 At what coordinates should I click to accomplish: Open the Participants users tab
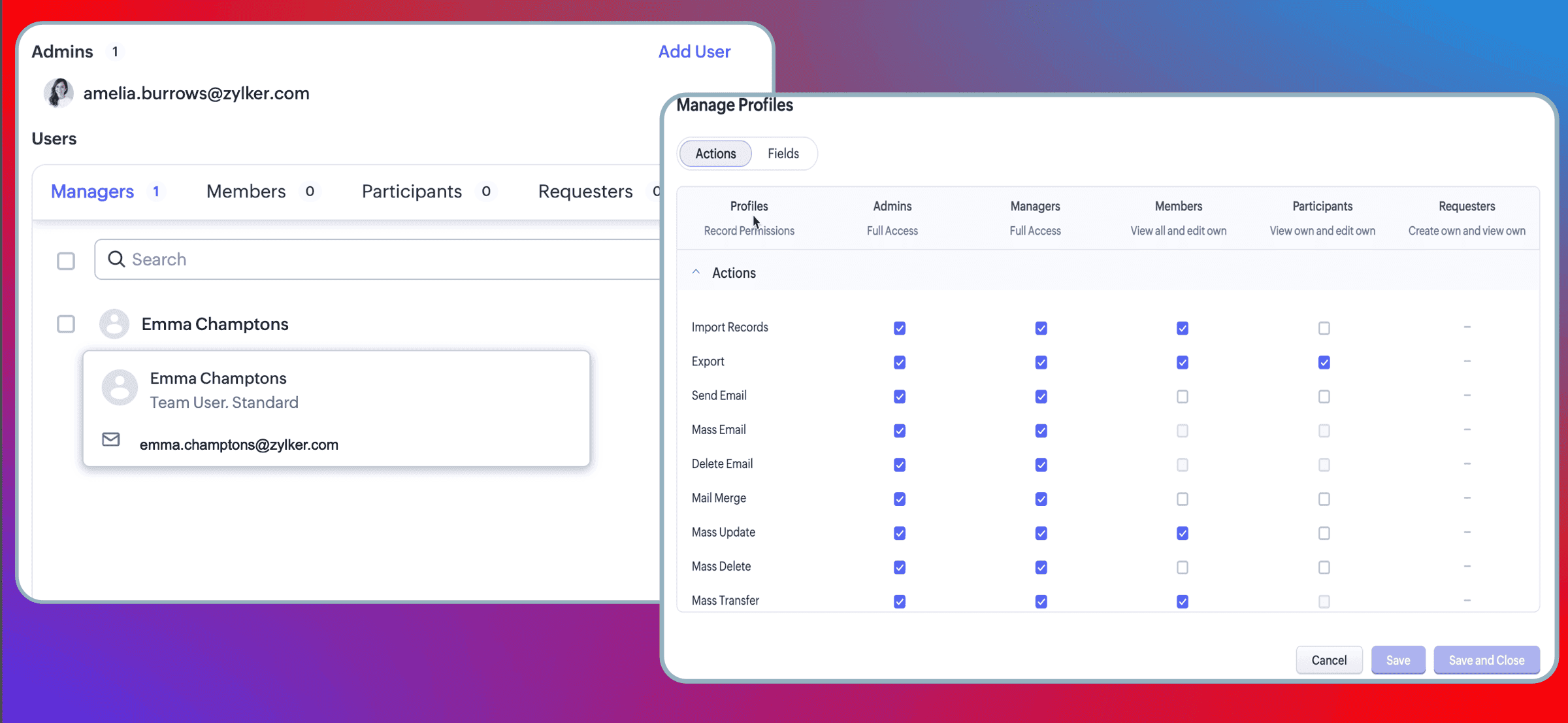(x=412, y=192)
